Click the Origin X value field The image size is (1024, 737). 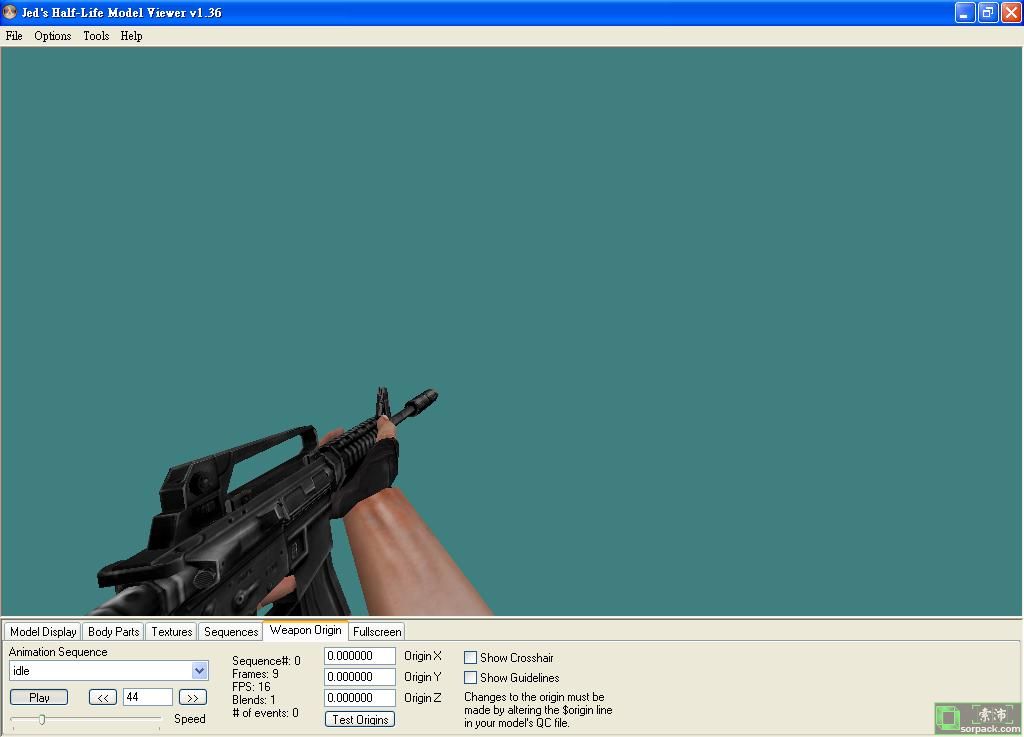pyautogui.click(x=360, y=656)
